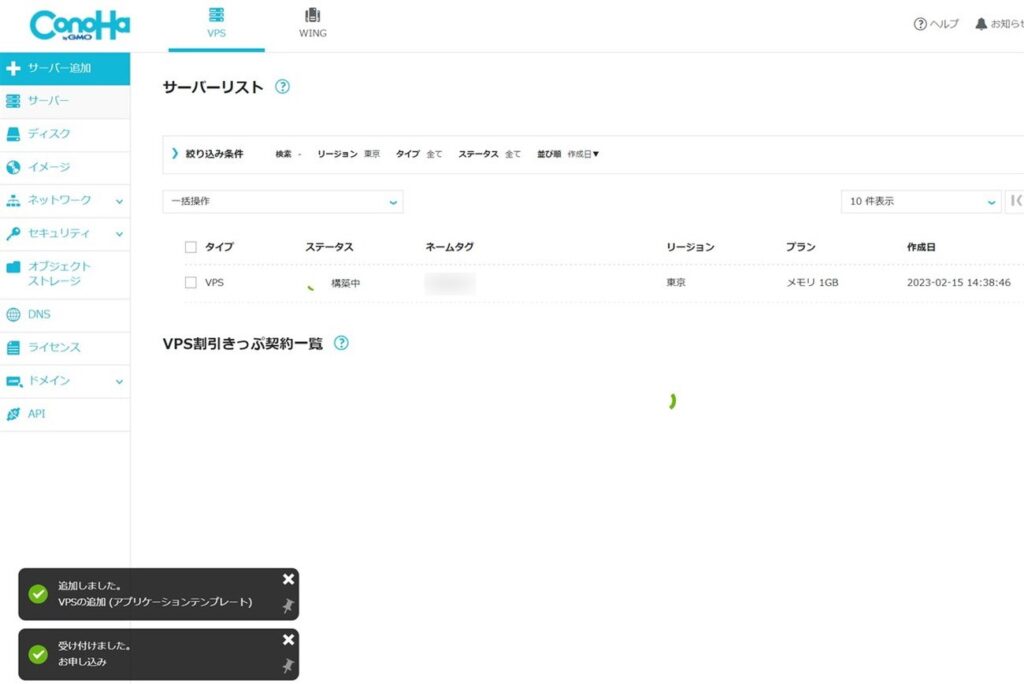
Task: Click the タイプ 全て filter value
Action: [419, 154]
